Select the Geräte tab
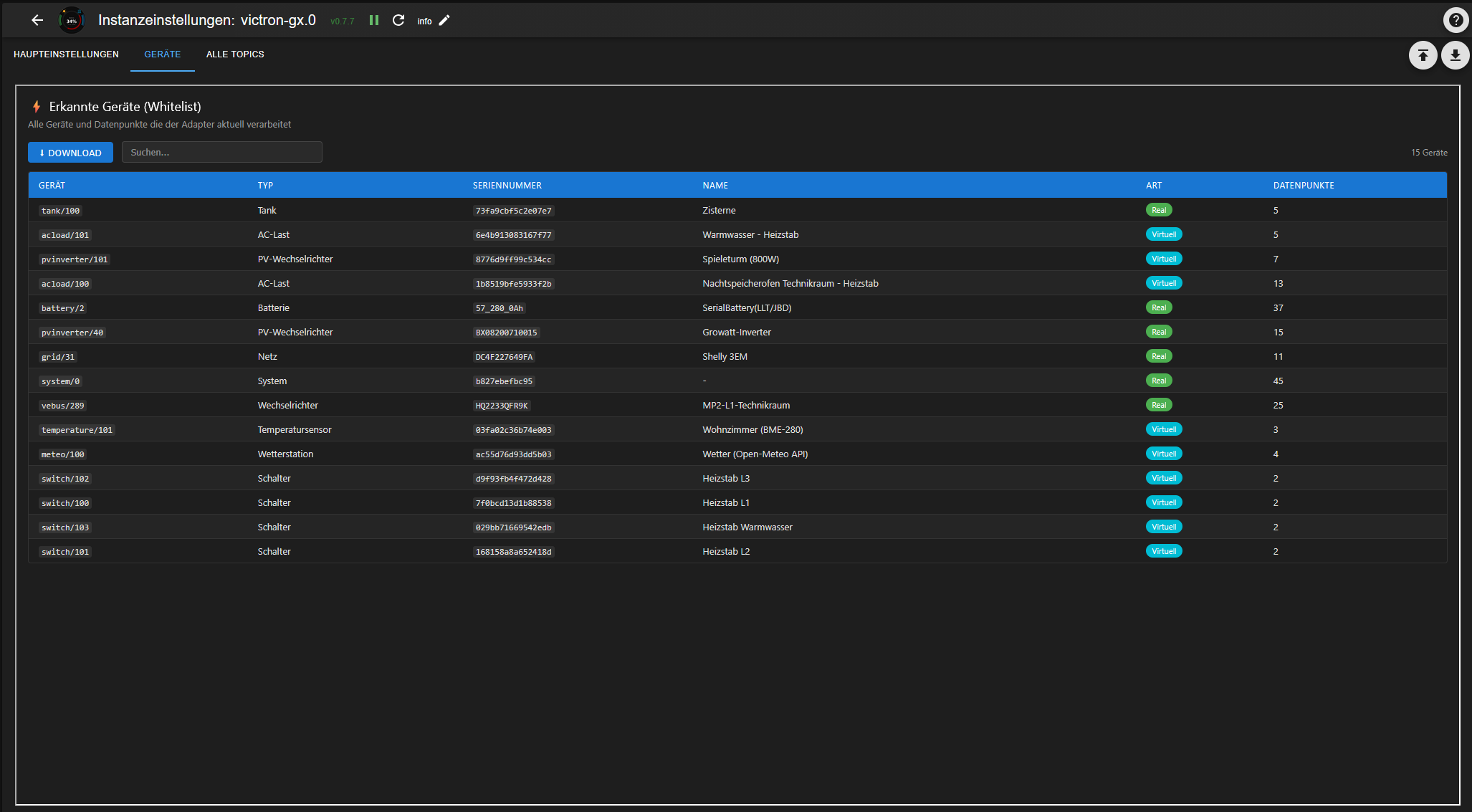Image resolution: width=1472 pixels, height=812 pixels. [x=163, y=54]
